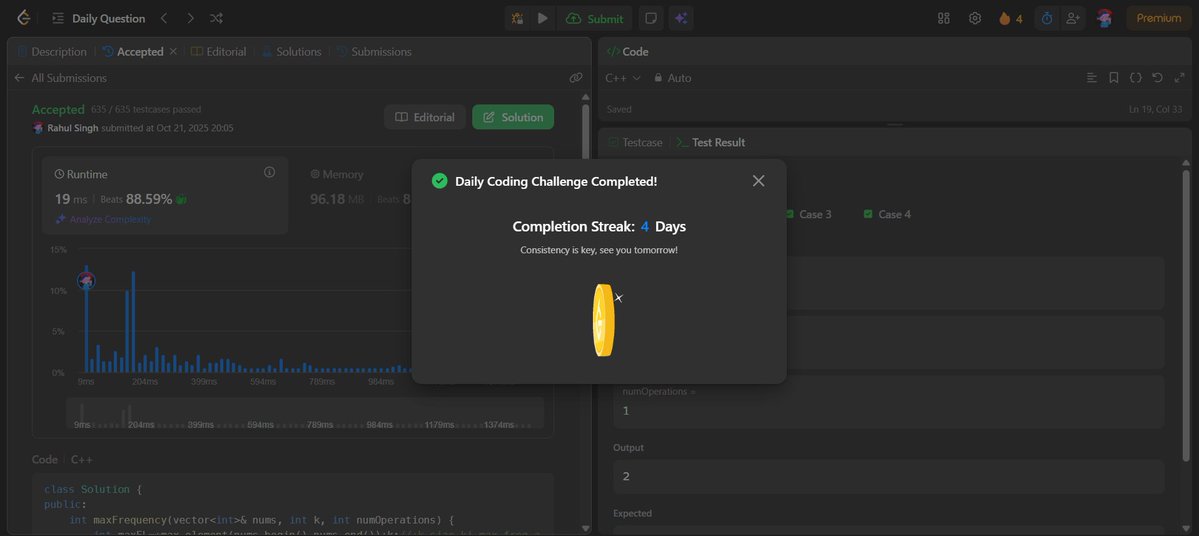
Task: Switch to the Description tab
Action: tap(51, 52)
